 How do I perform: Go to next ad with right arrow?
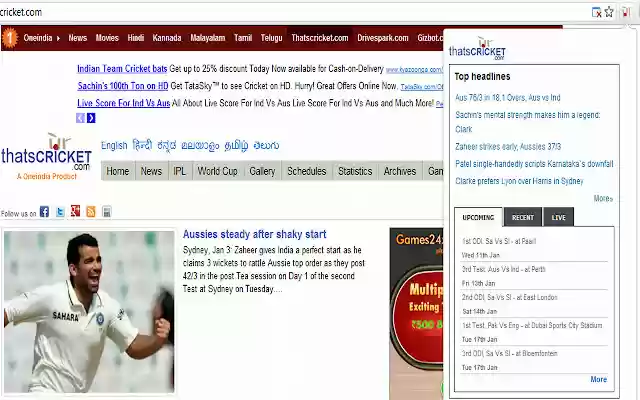[91, 118]
